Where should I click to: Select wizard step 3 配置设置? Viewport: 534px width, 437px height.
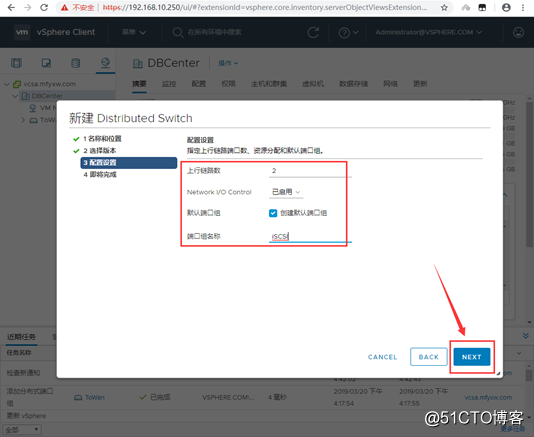pos(129,163)
